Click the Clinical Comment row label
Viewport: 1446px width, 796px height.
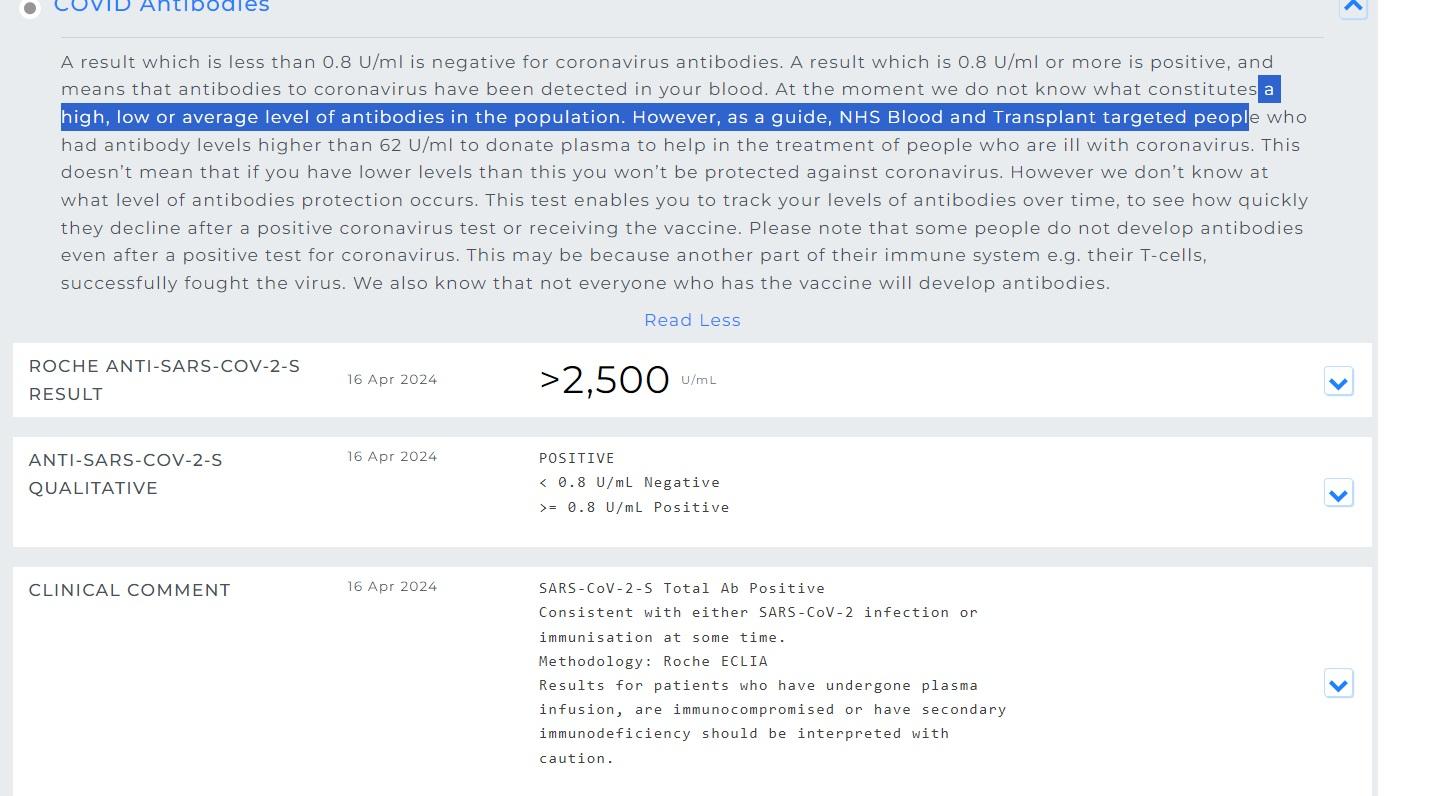[x=129, y=590]
